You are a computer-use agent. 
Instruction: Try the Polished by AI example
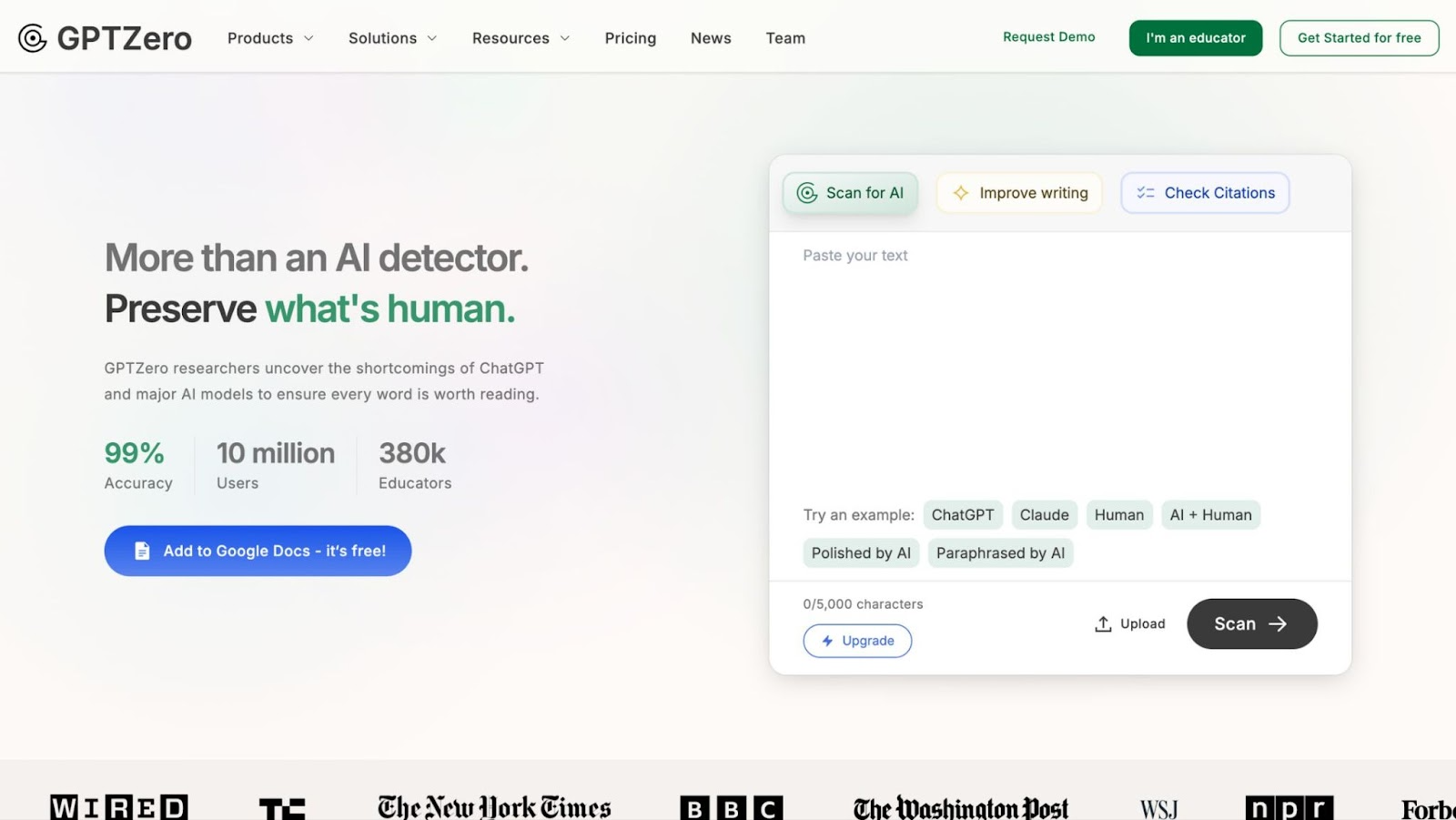click(x=861, y=553)
